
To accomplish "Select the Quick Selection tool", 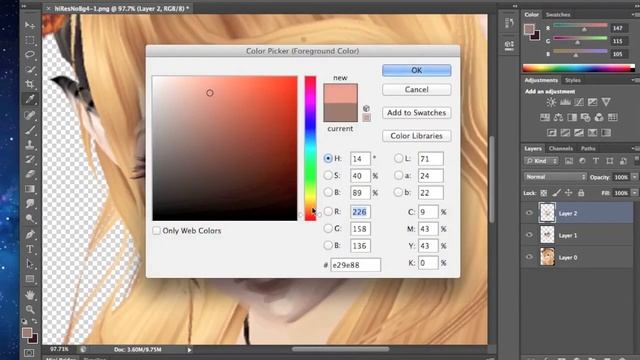I will [30, 69].
